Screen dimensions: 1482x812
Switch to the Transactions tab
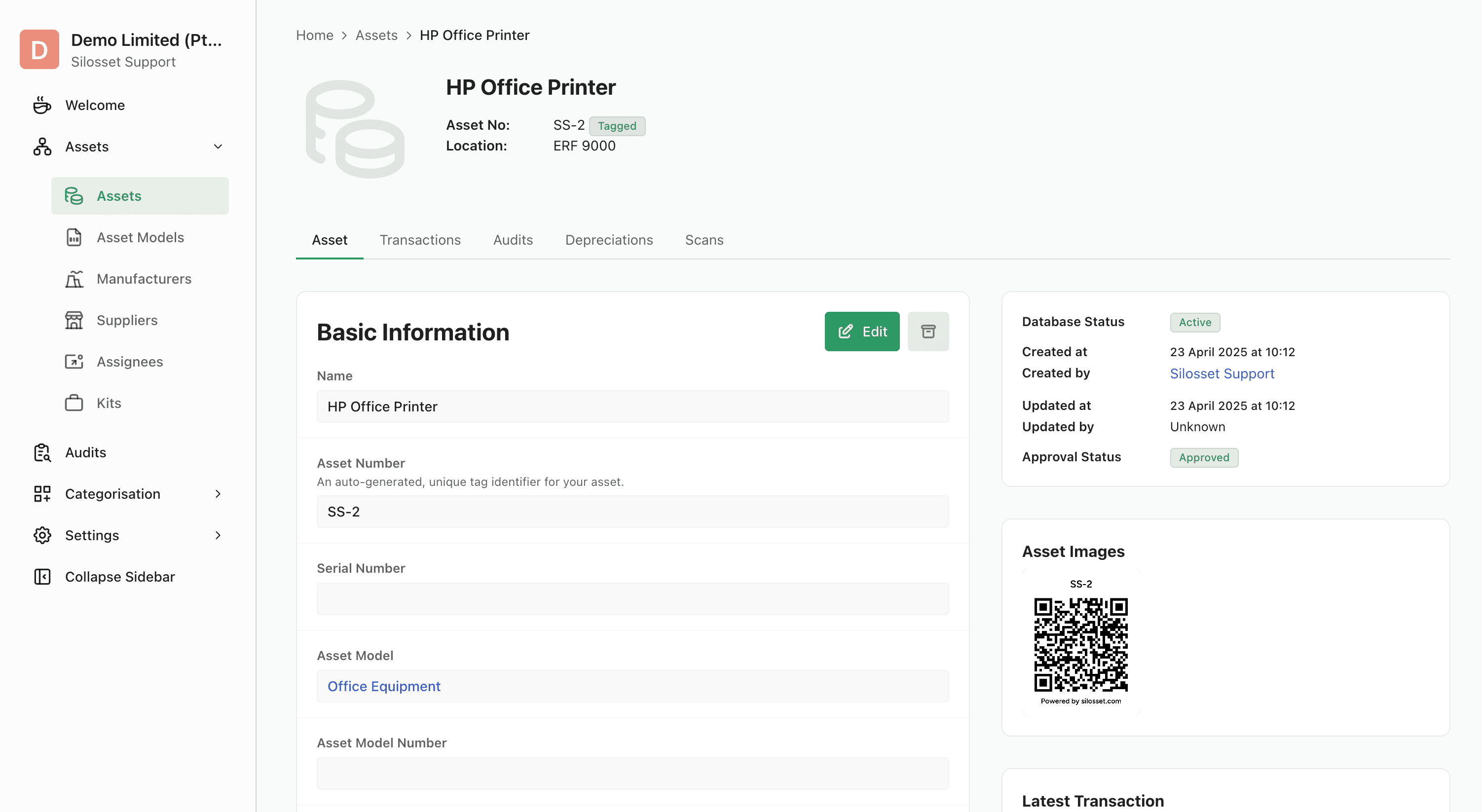(420, 240)
